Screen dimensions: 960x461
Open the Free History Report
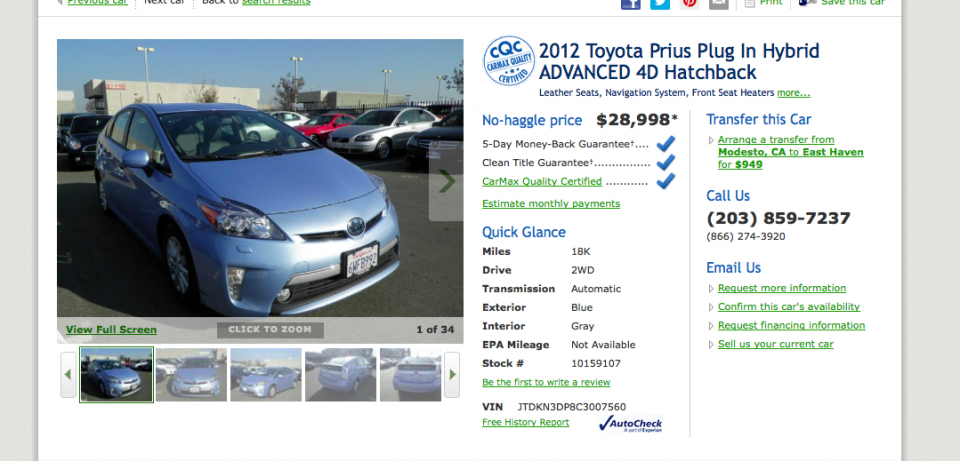pos(525,422)
